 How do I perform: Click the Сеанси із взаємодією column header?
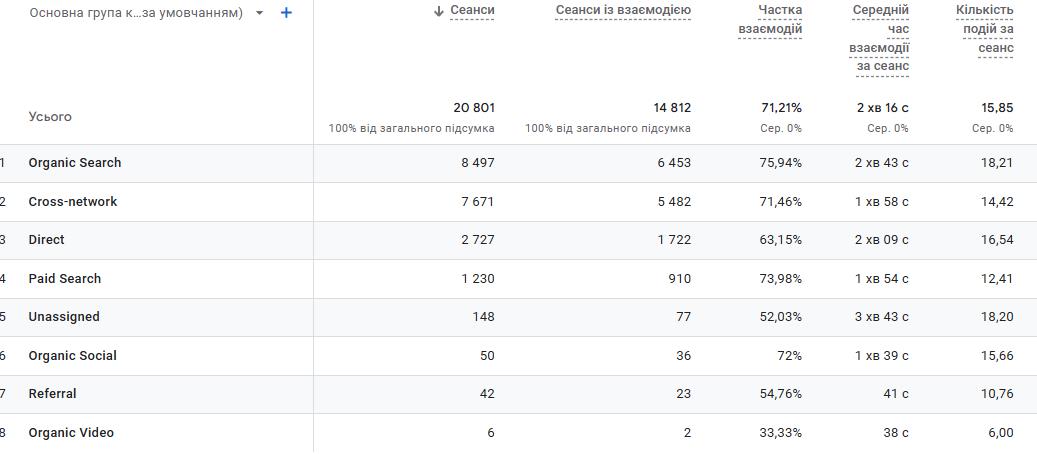(x=622, y=10)
